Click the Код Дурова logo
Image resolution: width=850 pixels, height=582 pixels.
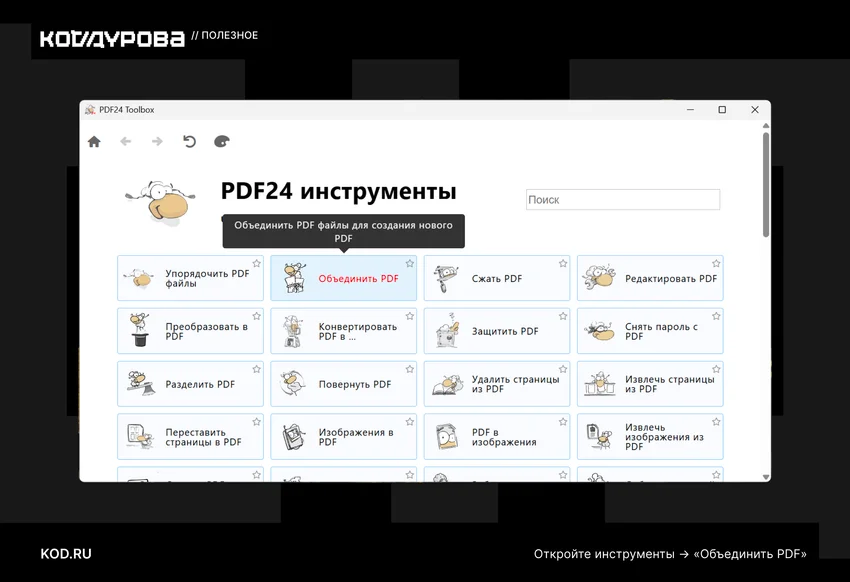click(x=112, y=39)
